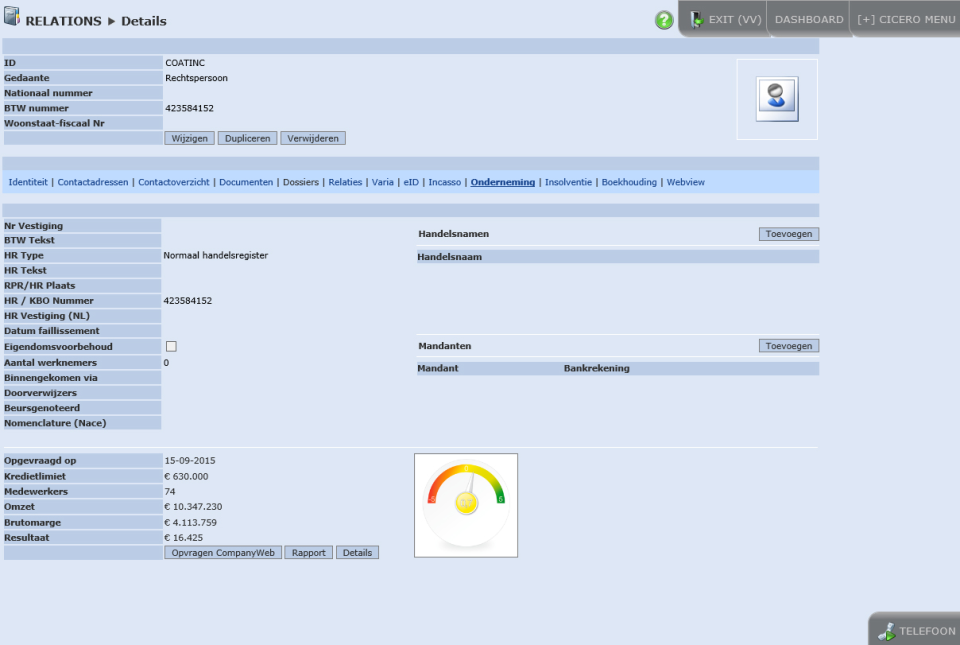Click the Wijzigen button
Viewport: 960px width, 645px height.
click(189, 138)
